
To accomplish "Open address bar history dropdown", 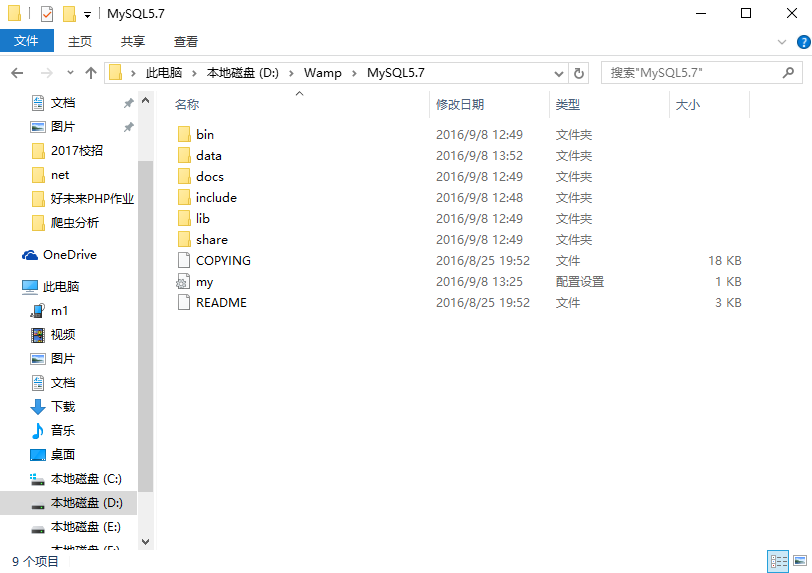I will pos(559,74).
